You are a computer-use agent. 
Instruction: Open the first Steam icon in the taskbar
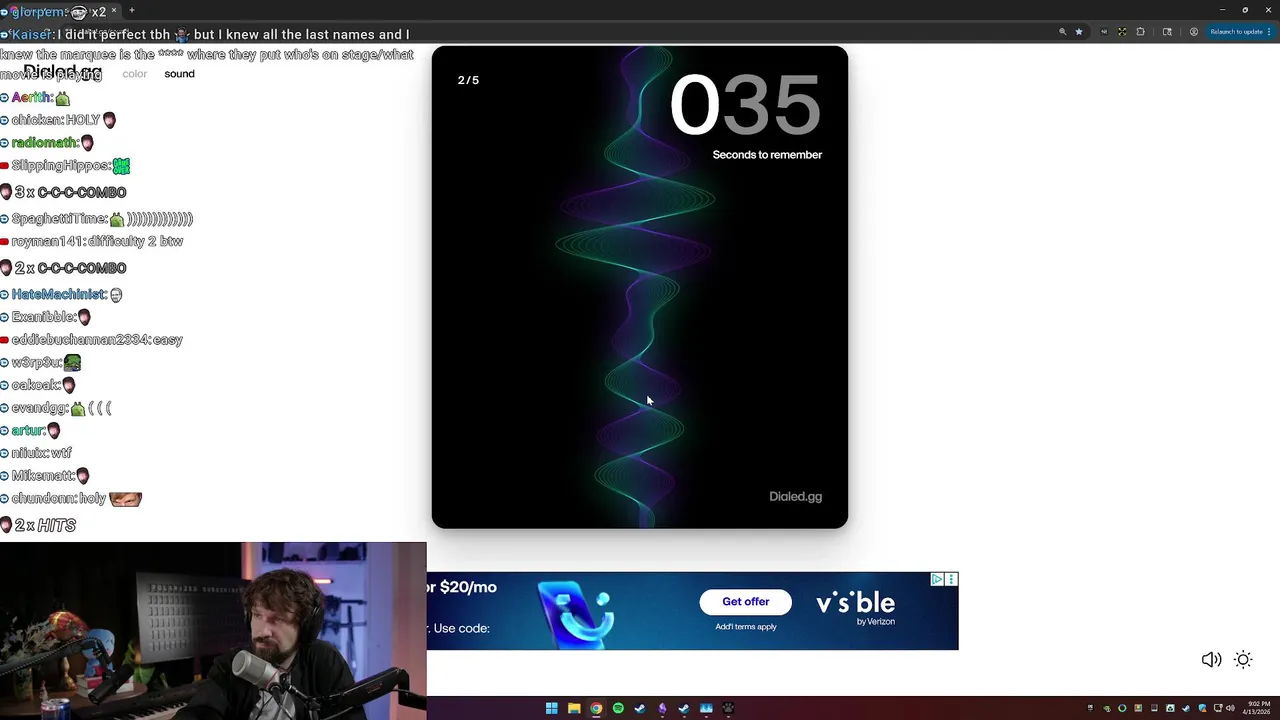640,708
